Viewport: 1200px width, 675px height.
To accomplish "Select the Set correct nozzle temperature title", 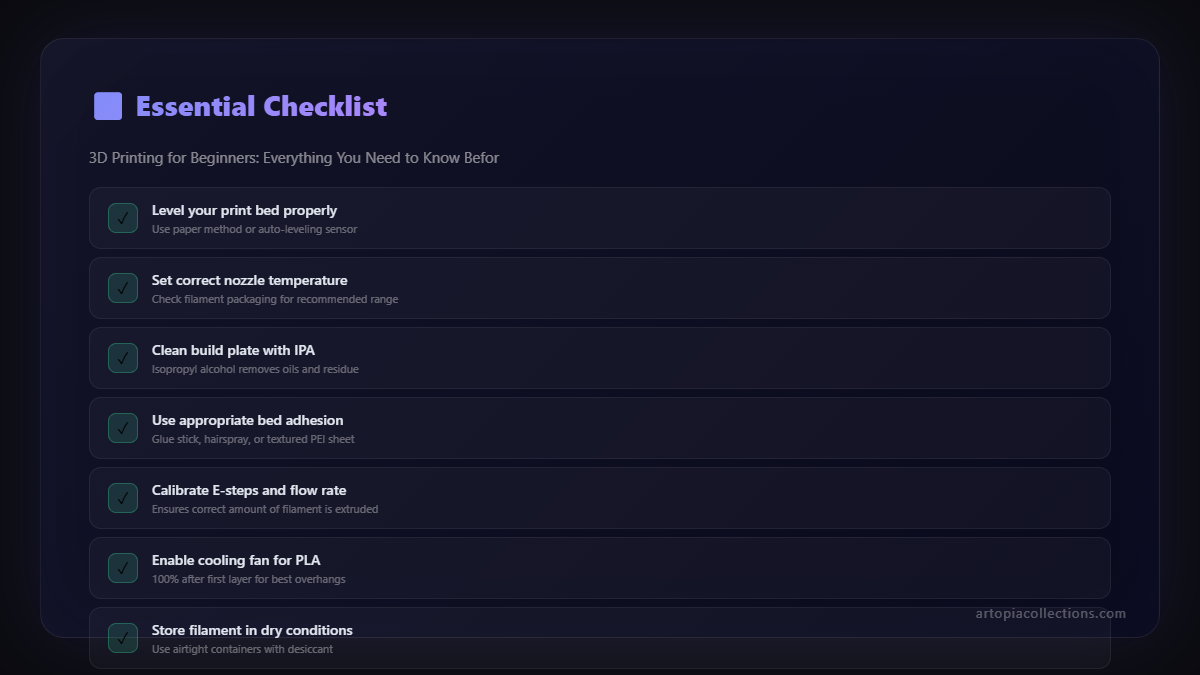I will coord(249,280).
